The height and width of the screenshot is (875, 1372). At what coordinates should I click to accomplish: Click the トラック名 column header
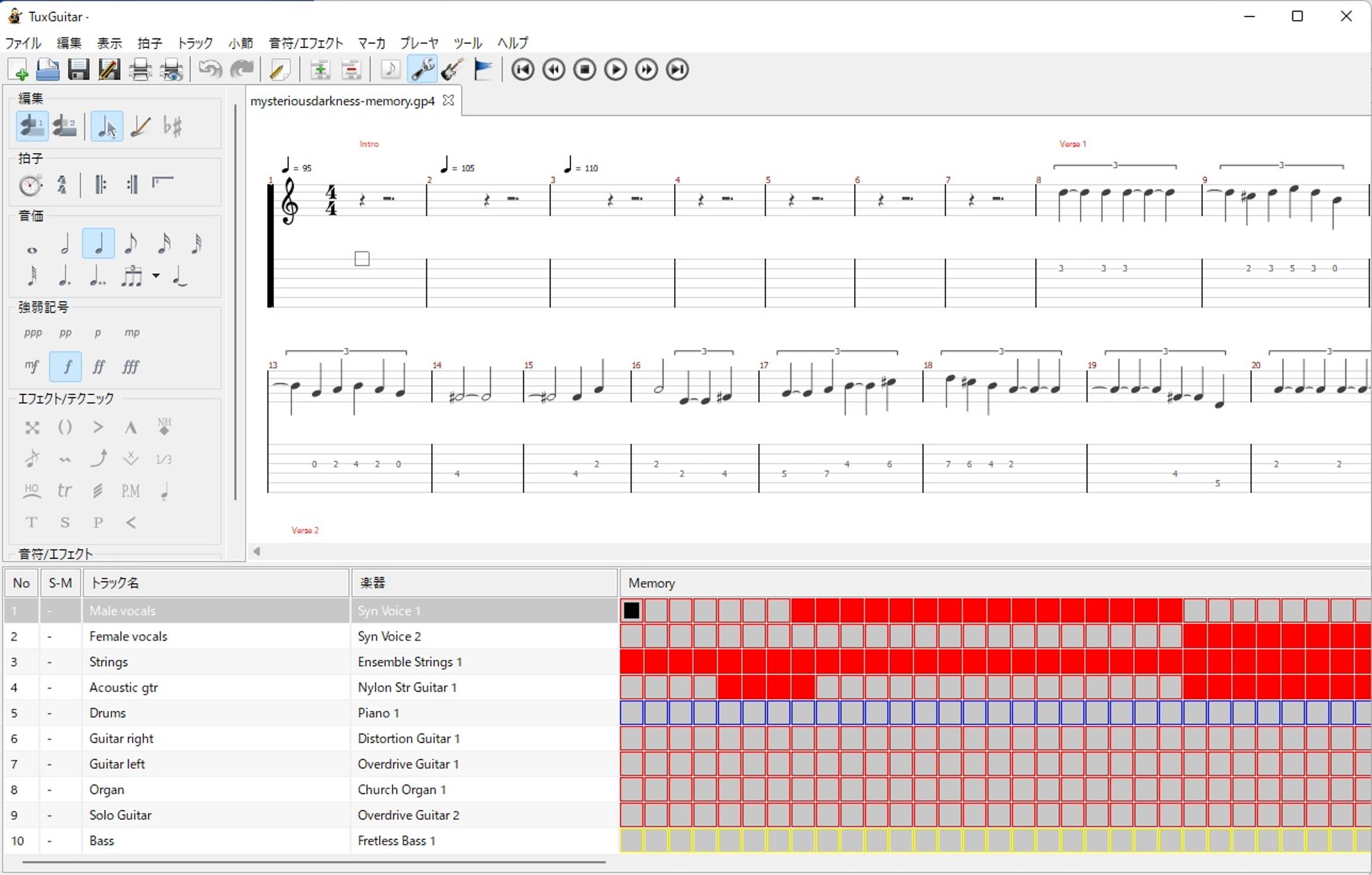coord(216,583)
